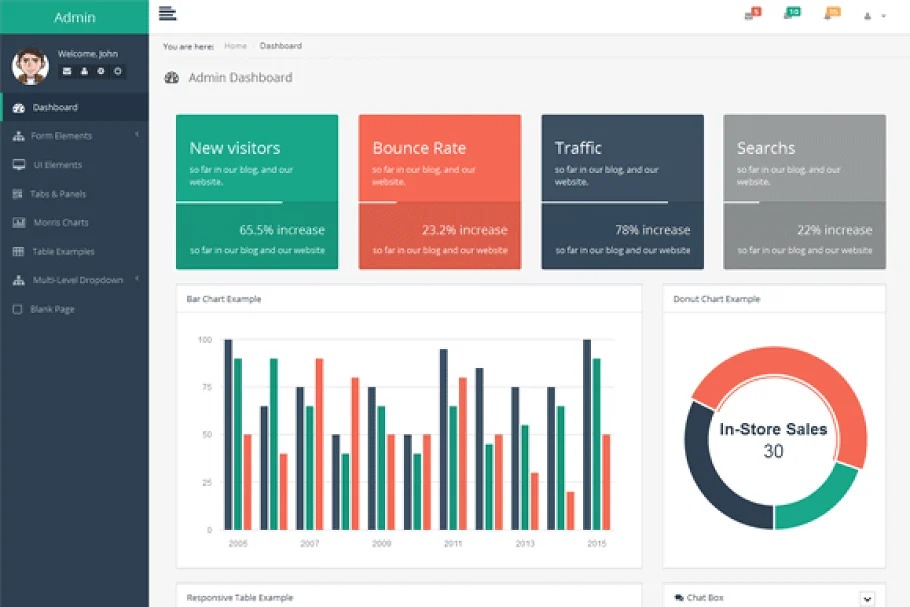Viewport: 910px width, 607px height.
Task: Click the user profile icon under Welcome, John
Action: click(x=84, y=71)
